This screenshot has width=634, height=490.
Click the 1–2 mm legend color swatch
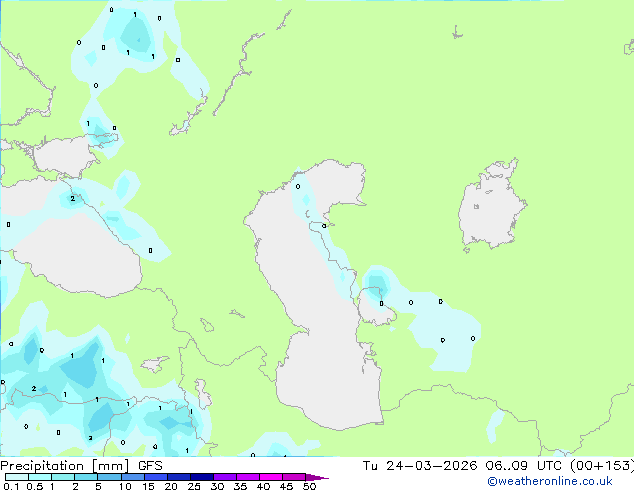click(63, 477)
